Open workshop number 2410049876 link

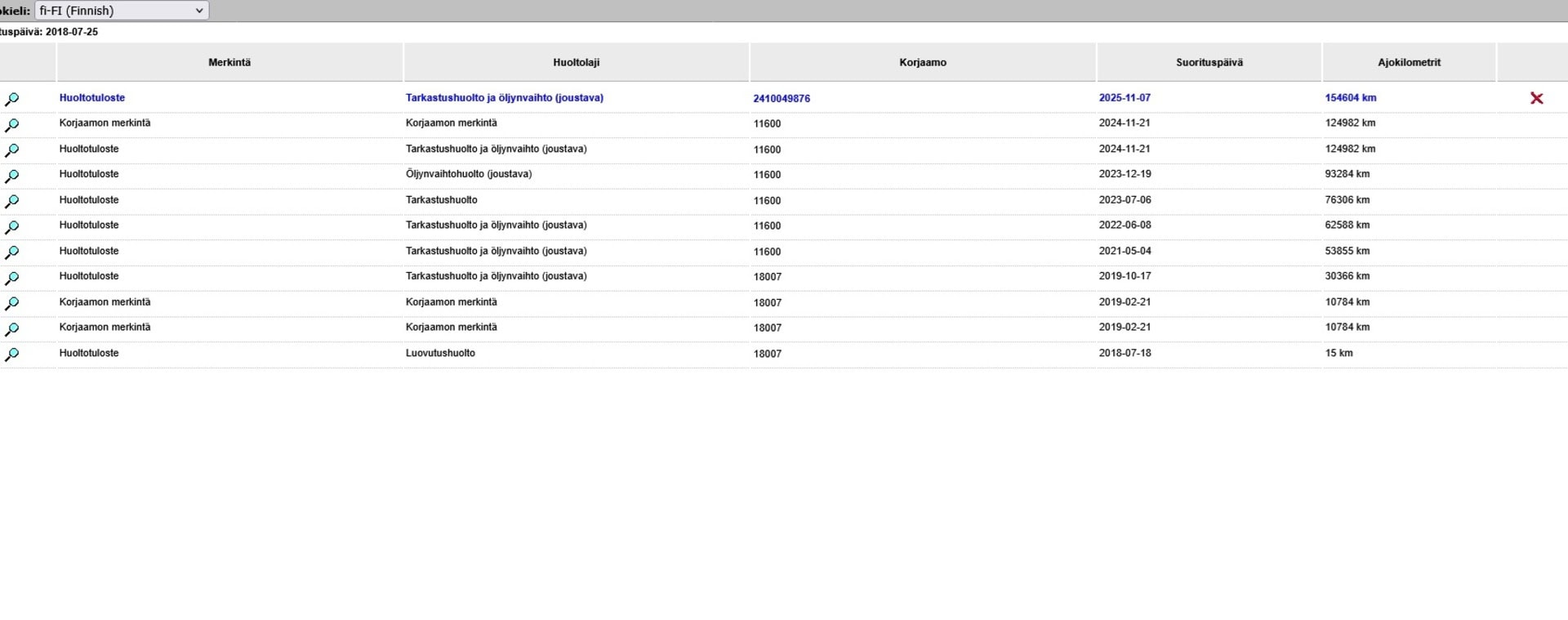tap(782, 99)
